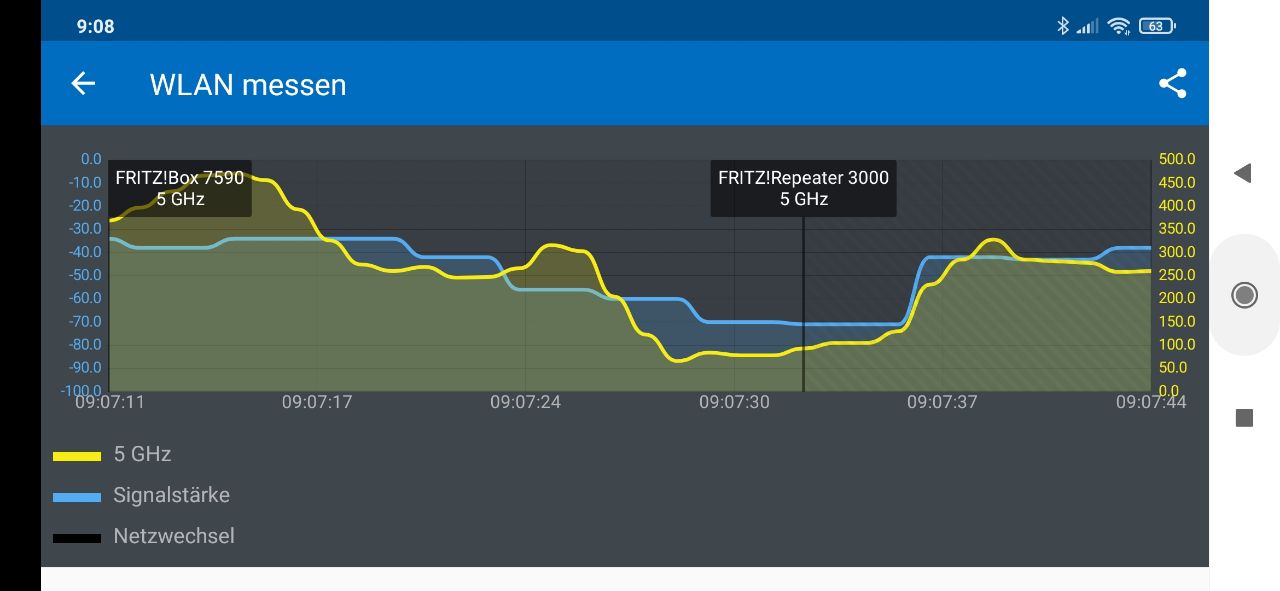
Task: Click the 250.0 value on the right axis
Action: [x=1177, y=275]
